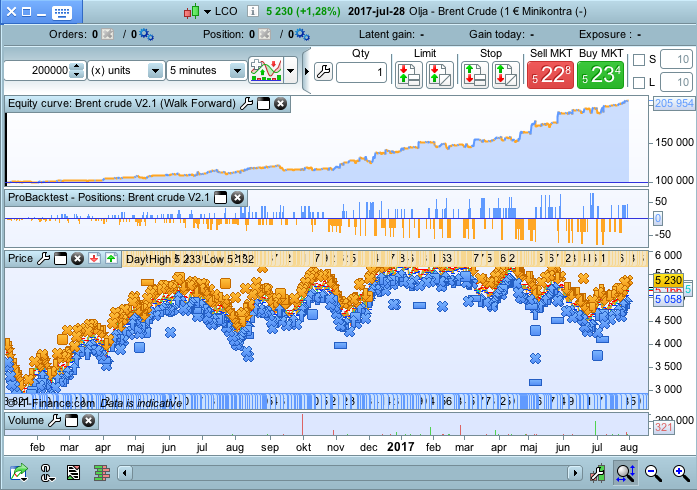Open the order settings wrench beside Qty

[322, 72]
